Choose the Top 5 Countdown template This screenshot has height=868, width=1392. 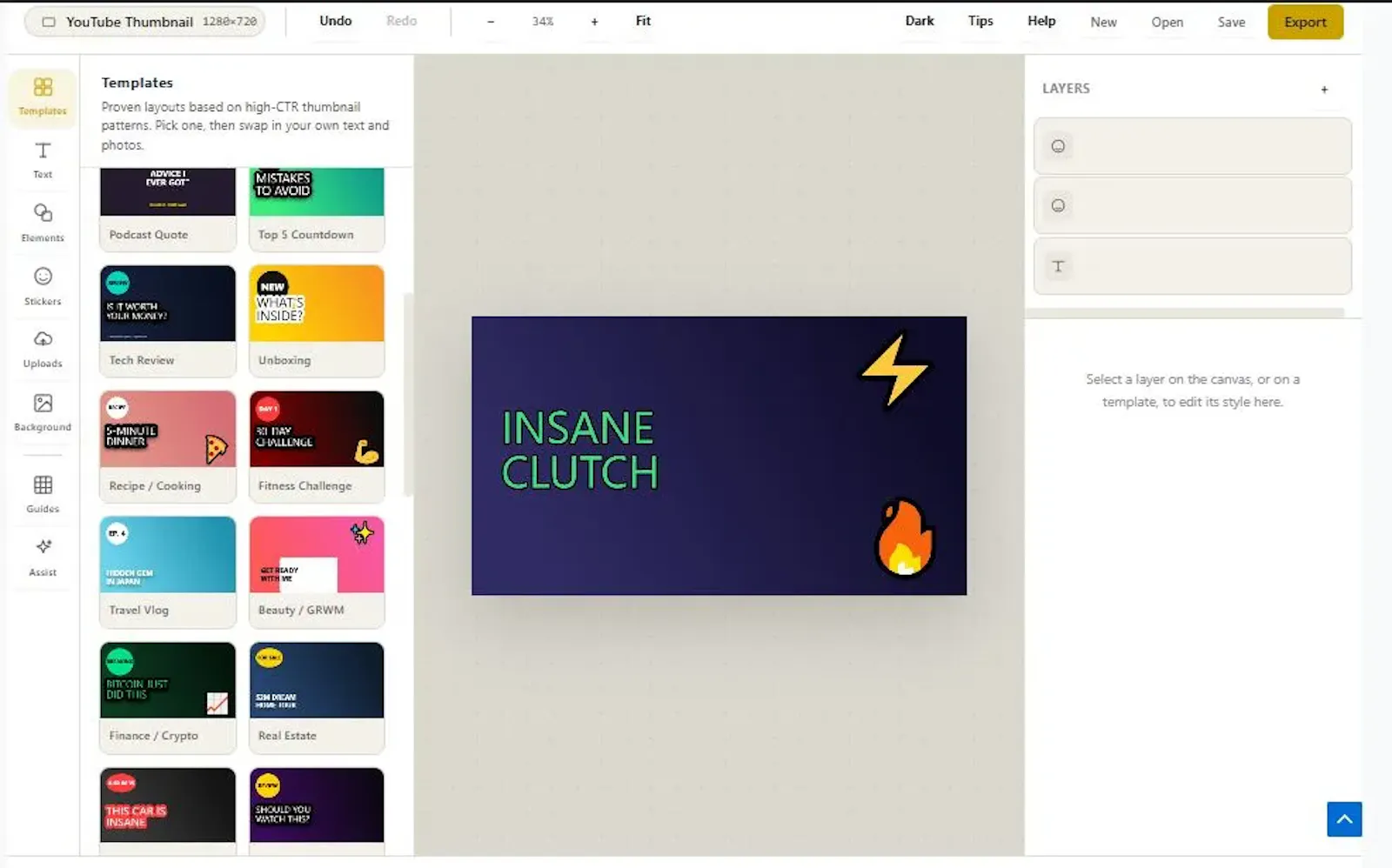click(317, 209)
